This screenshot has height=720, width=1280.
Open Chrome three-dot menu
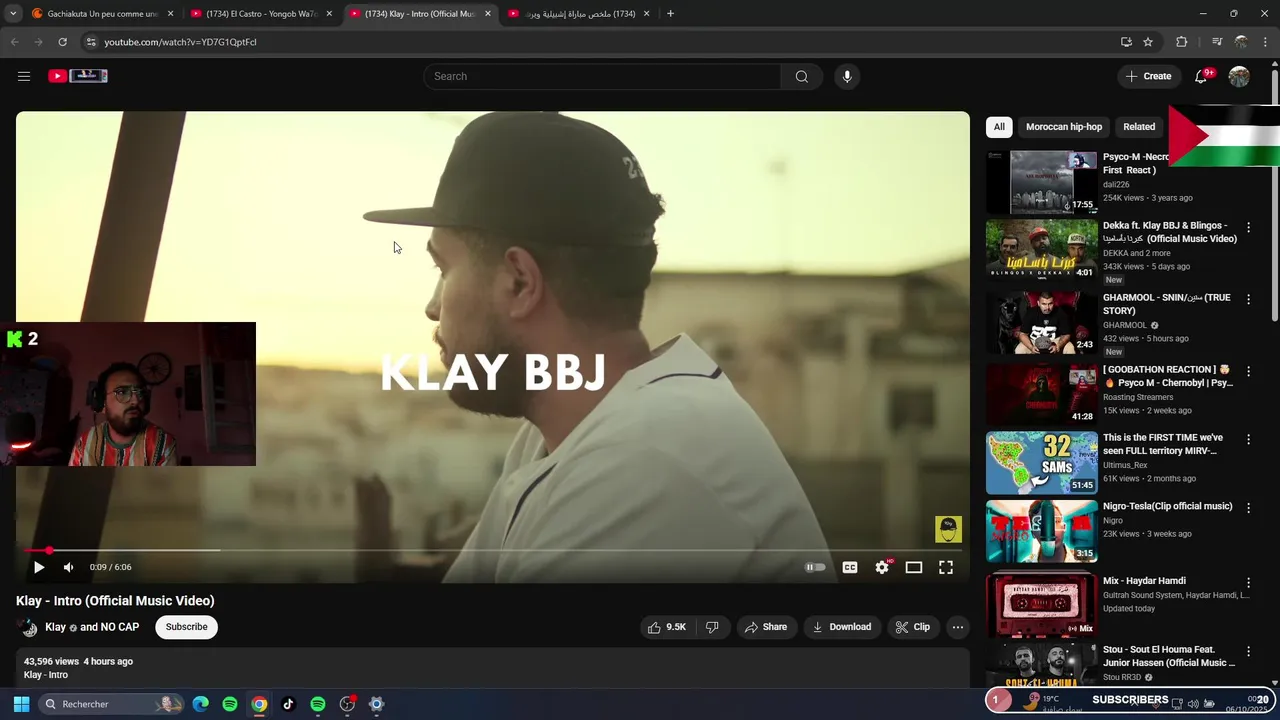[1266, 42]
